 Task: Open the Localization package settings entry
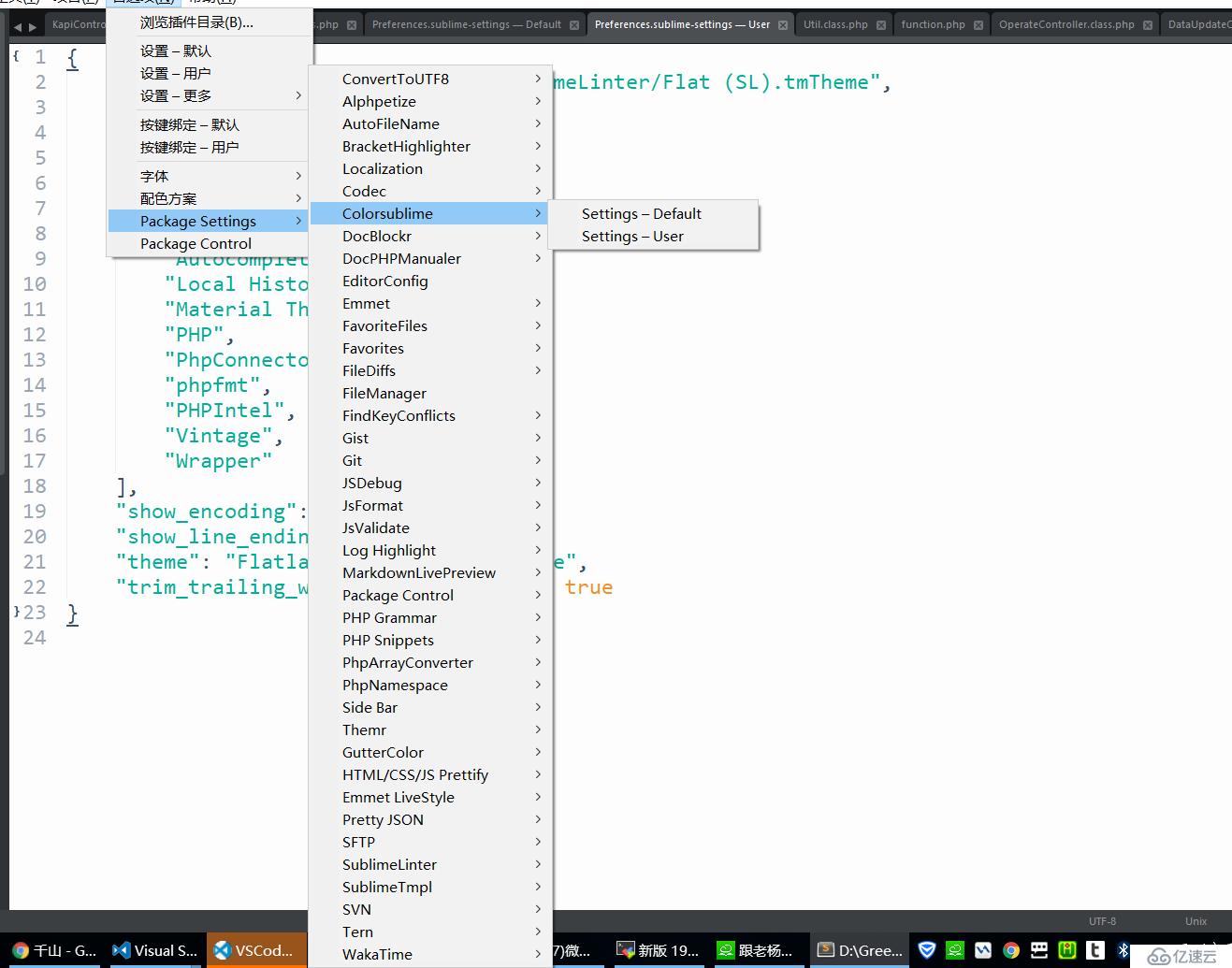[x=430, y=168]
